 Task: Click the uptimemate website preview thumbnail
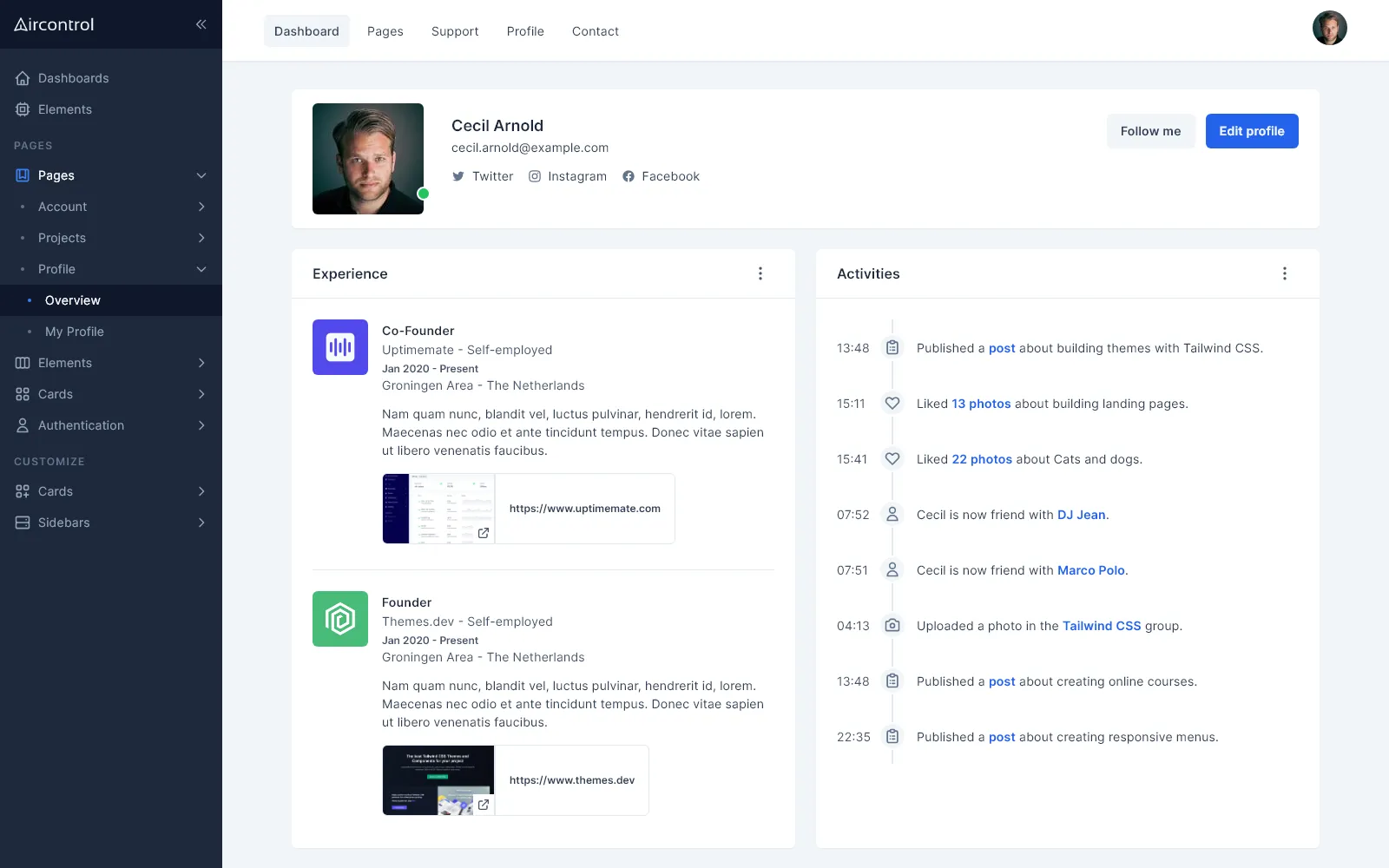tap(438, 509)
